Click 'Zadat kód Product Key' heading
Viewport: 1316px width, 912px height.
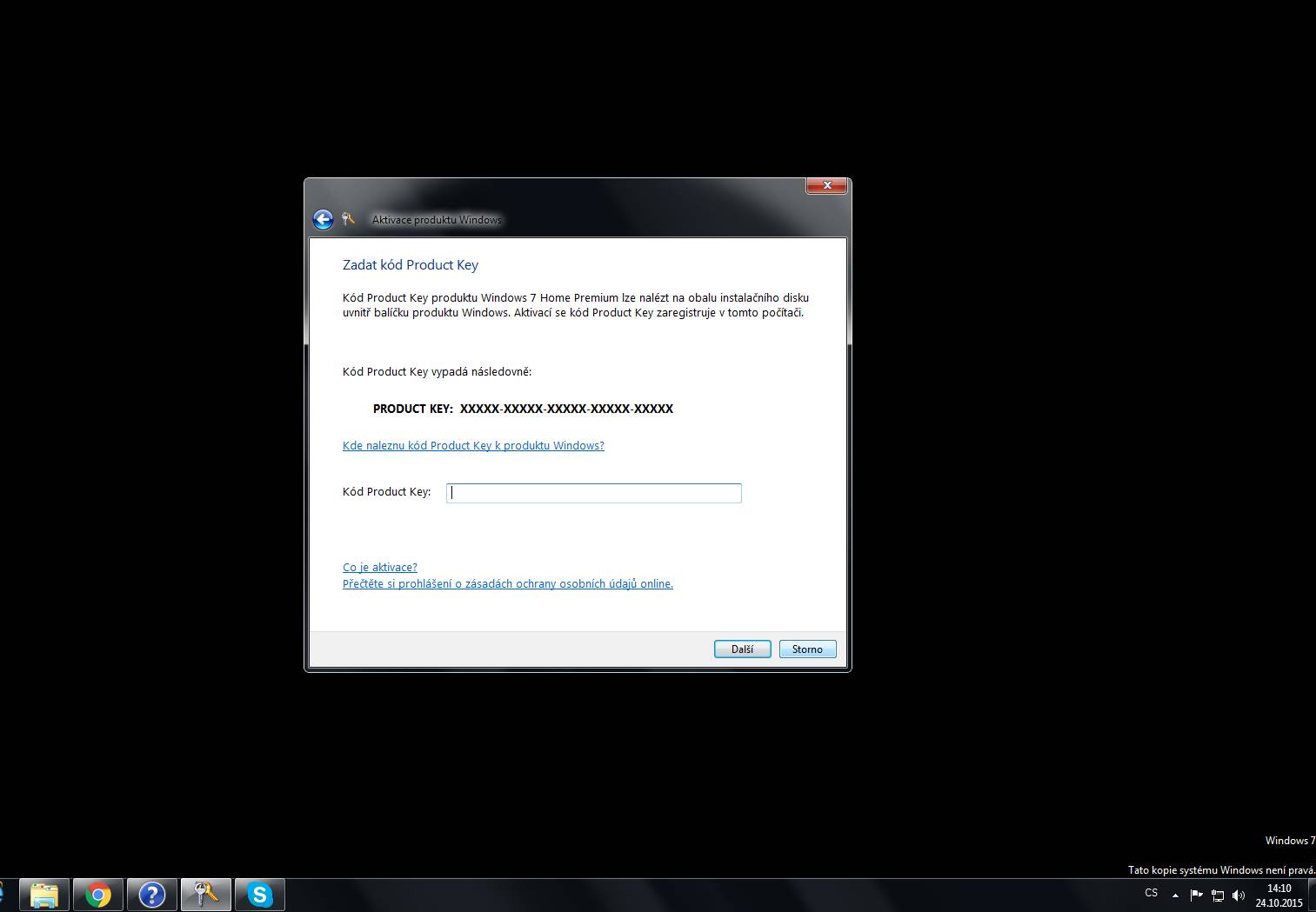tap(411, 265)
